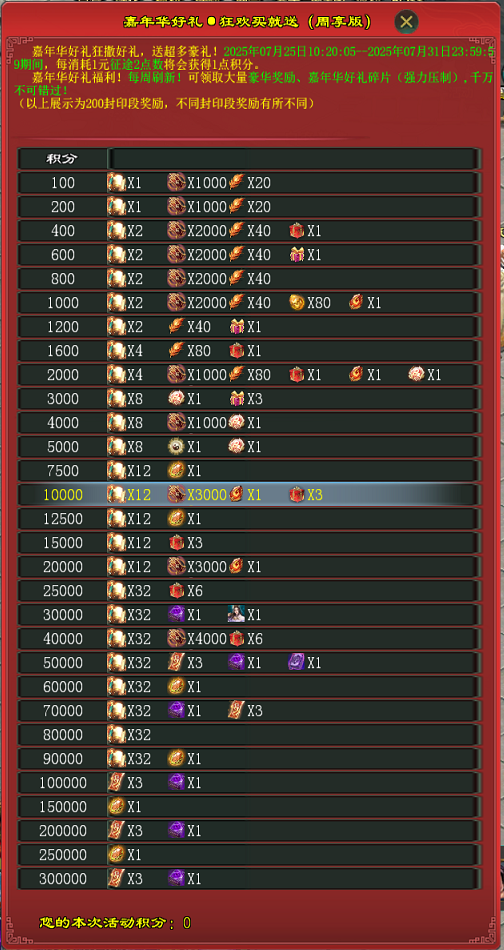This screenshot has height=950, width=504.
Task: Click the activity points value at bottom
Action: click(187, 923)
